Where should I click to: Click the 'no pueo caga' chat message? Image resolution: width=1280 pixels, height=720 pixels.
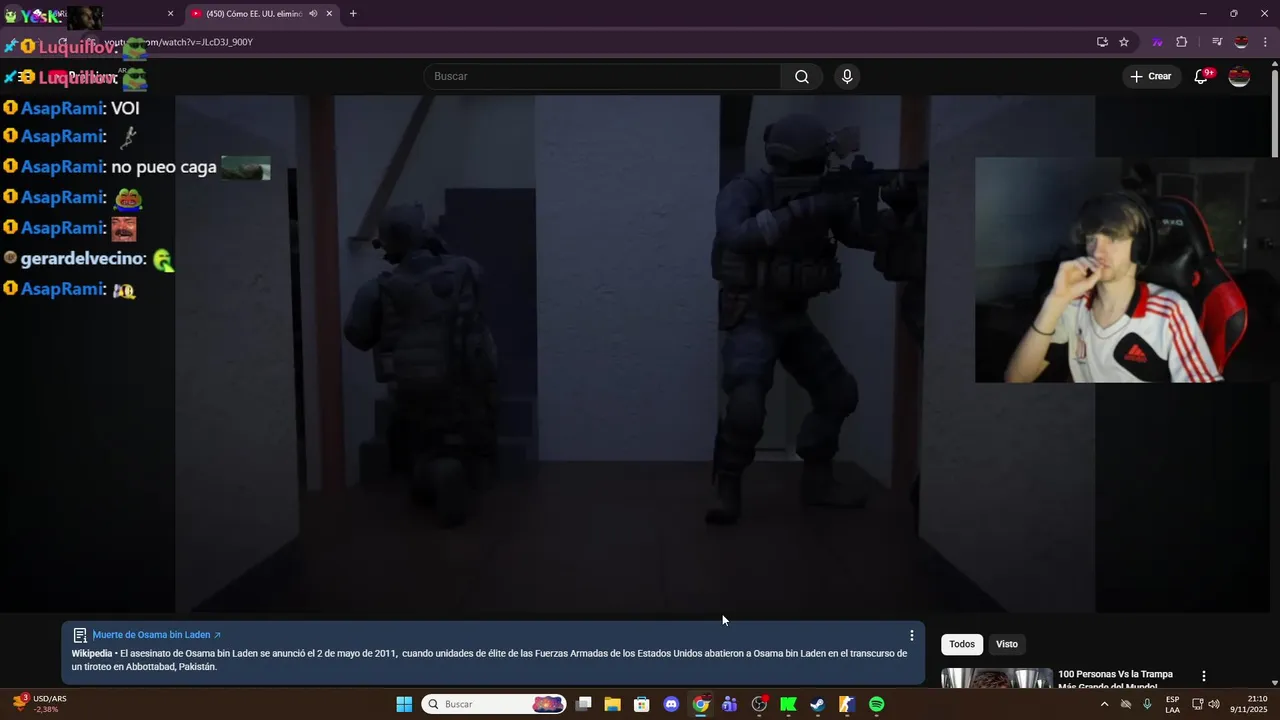coord(164,167)
